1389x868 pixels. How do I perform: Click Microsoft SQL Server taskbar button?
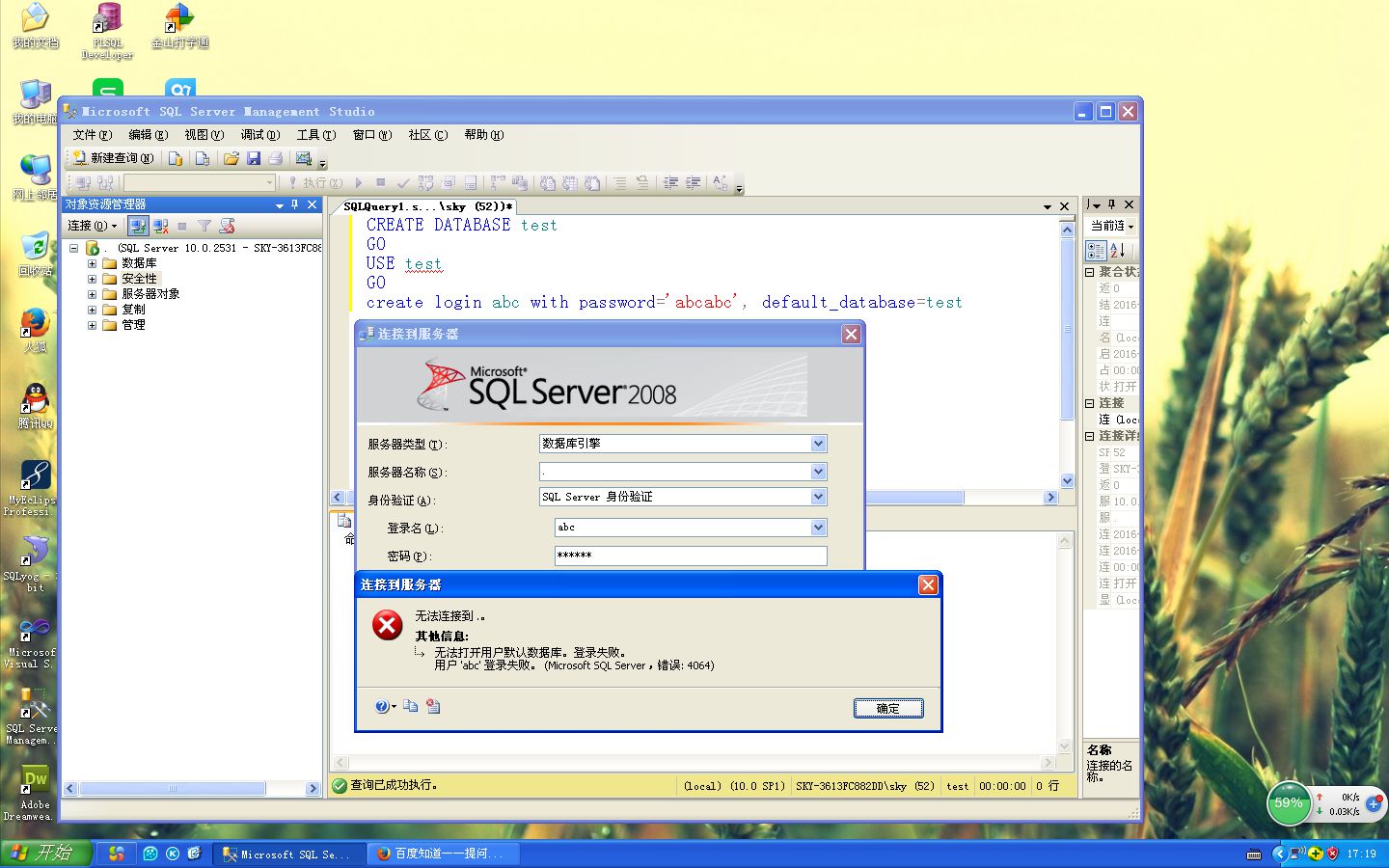coord(288,854)
